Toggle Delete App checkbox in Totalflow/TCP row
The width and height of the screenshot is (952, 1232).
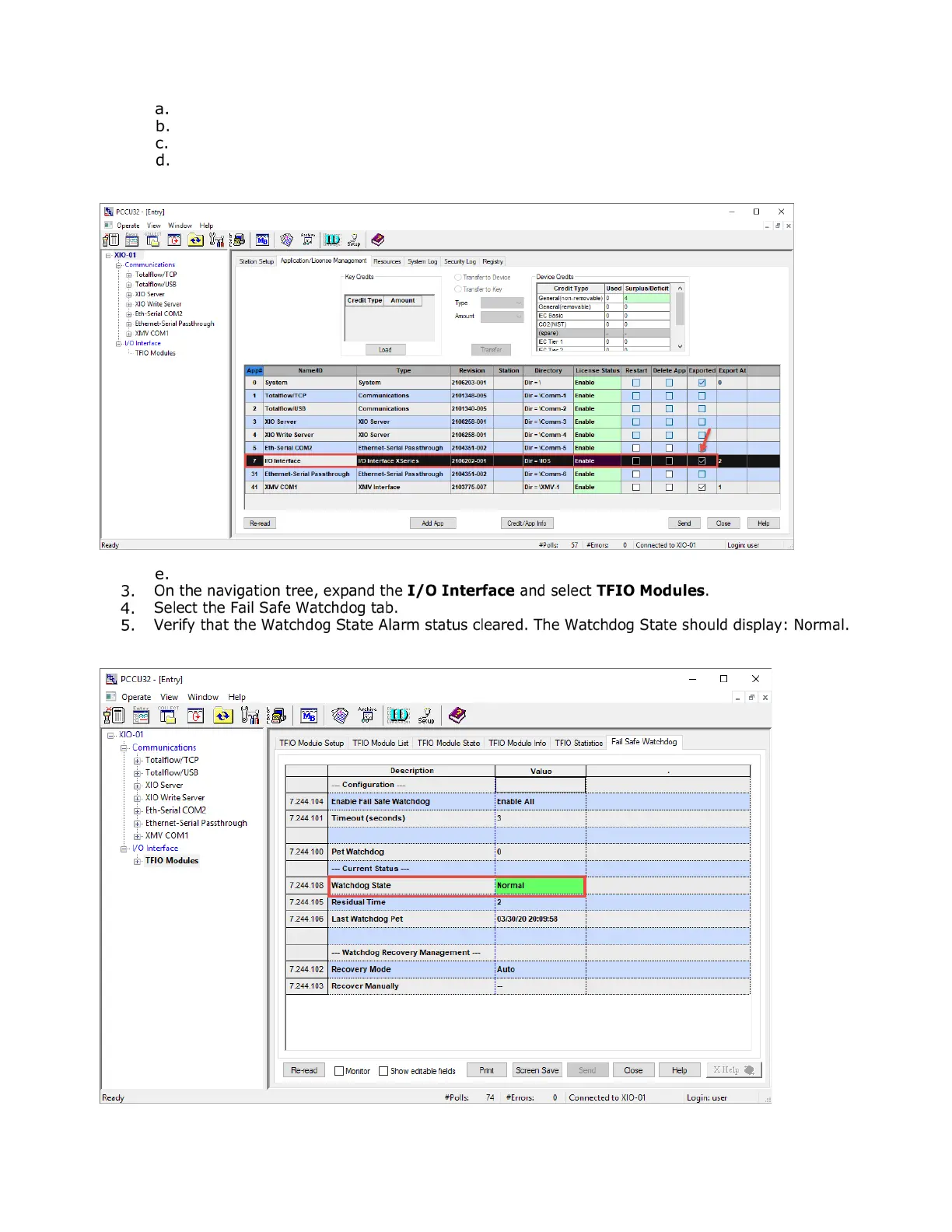669,396
